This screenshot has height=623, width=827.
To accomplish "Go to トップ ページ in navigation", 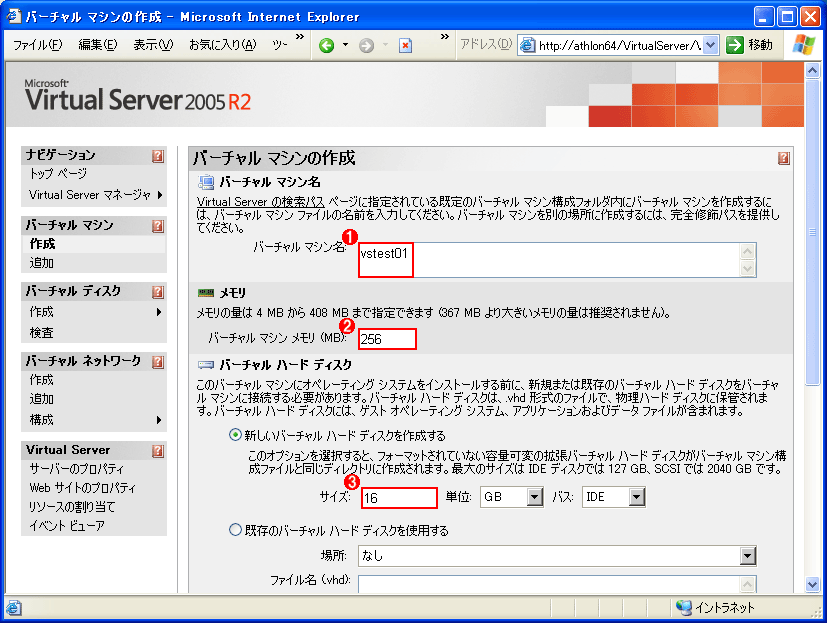I will click(58, 174).
